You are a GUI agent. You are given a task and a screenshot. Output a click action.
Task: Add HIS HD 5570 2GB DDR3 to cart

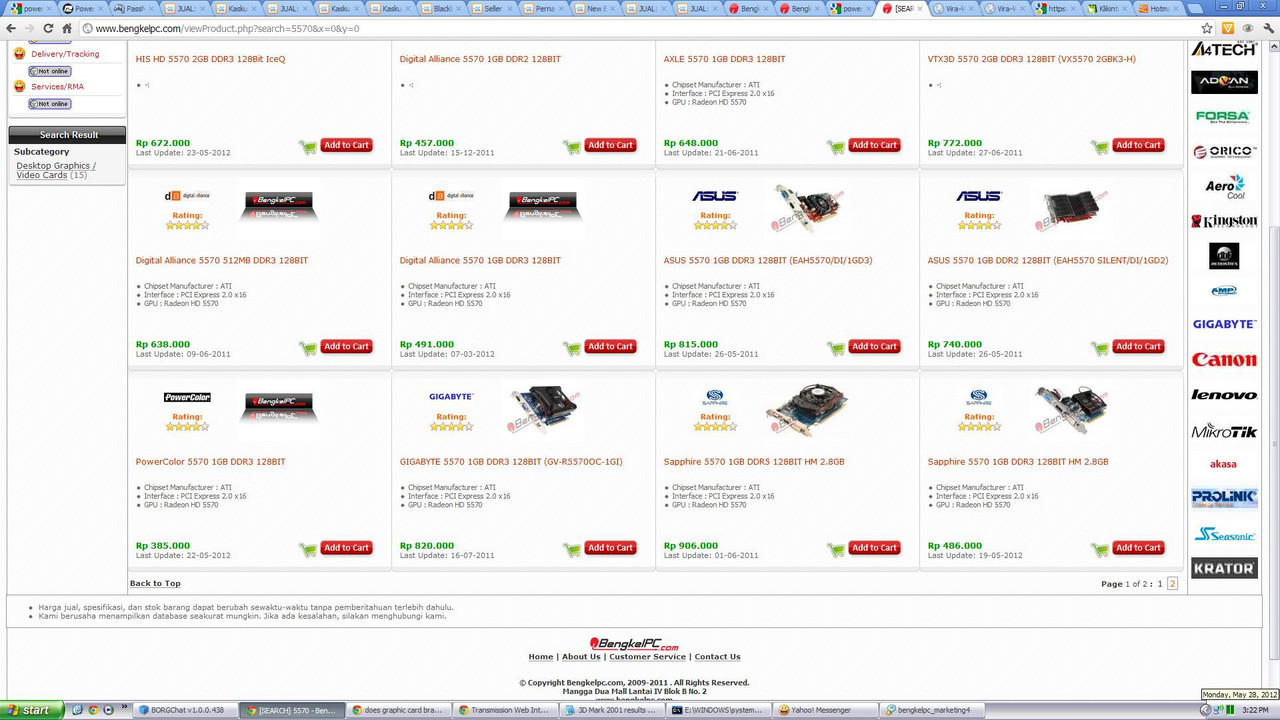[346, 145]
